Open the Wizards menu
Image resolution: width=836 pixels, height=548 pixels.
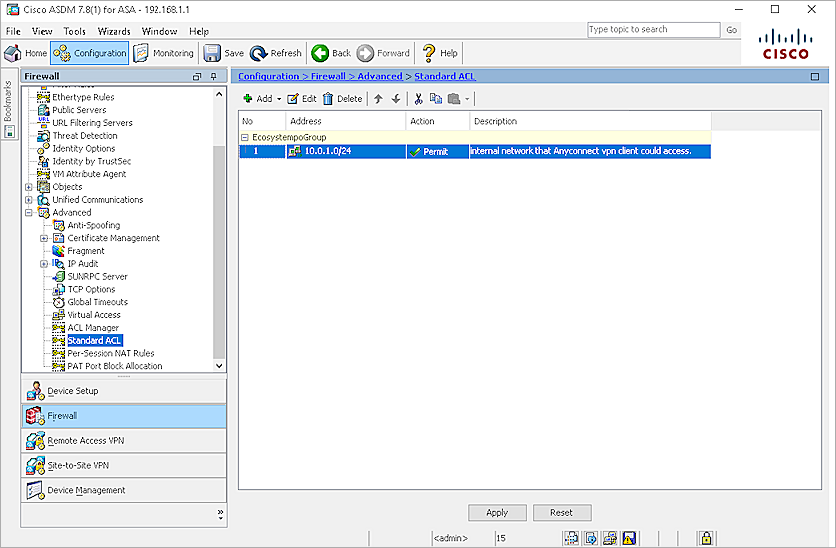pos(114,31)
